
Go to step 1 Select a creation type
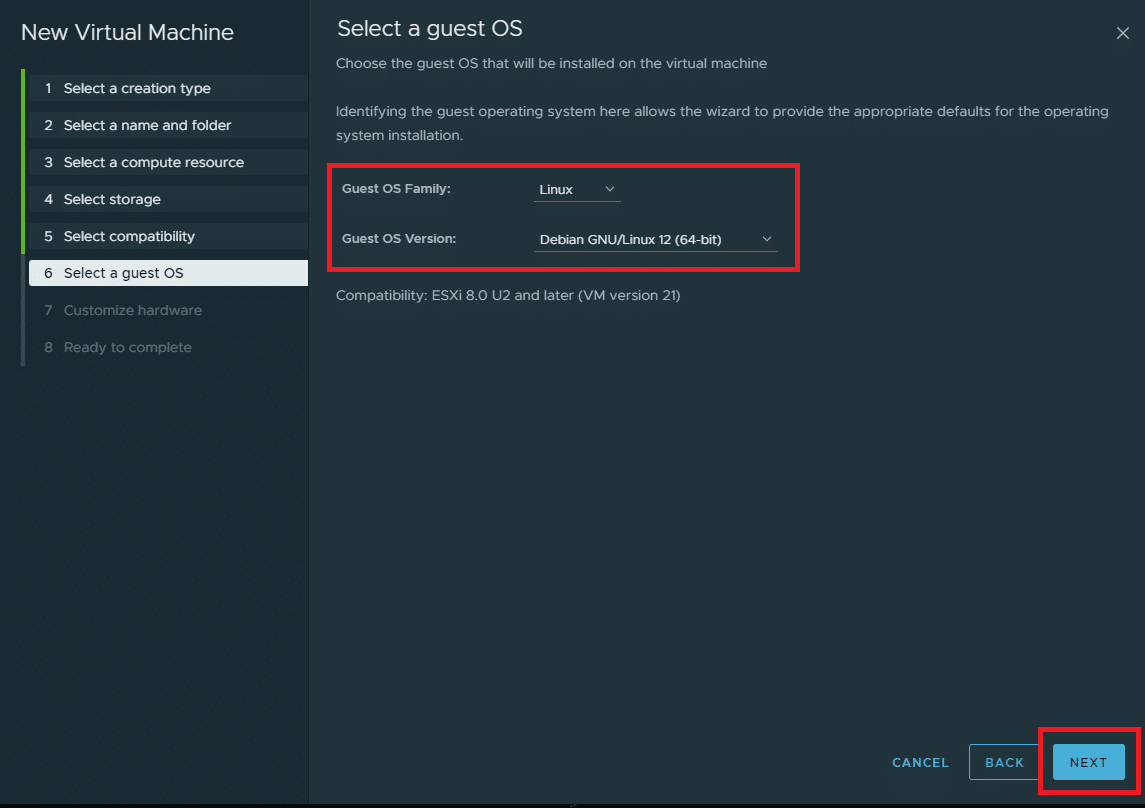[168, 88]
